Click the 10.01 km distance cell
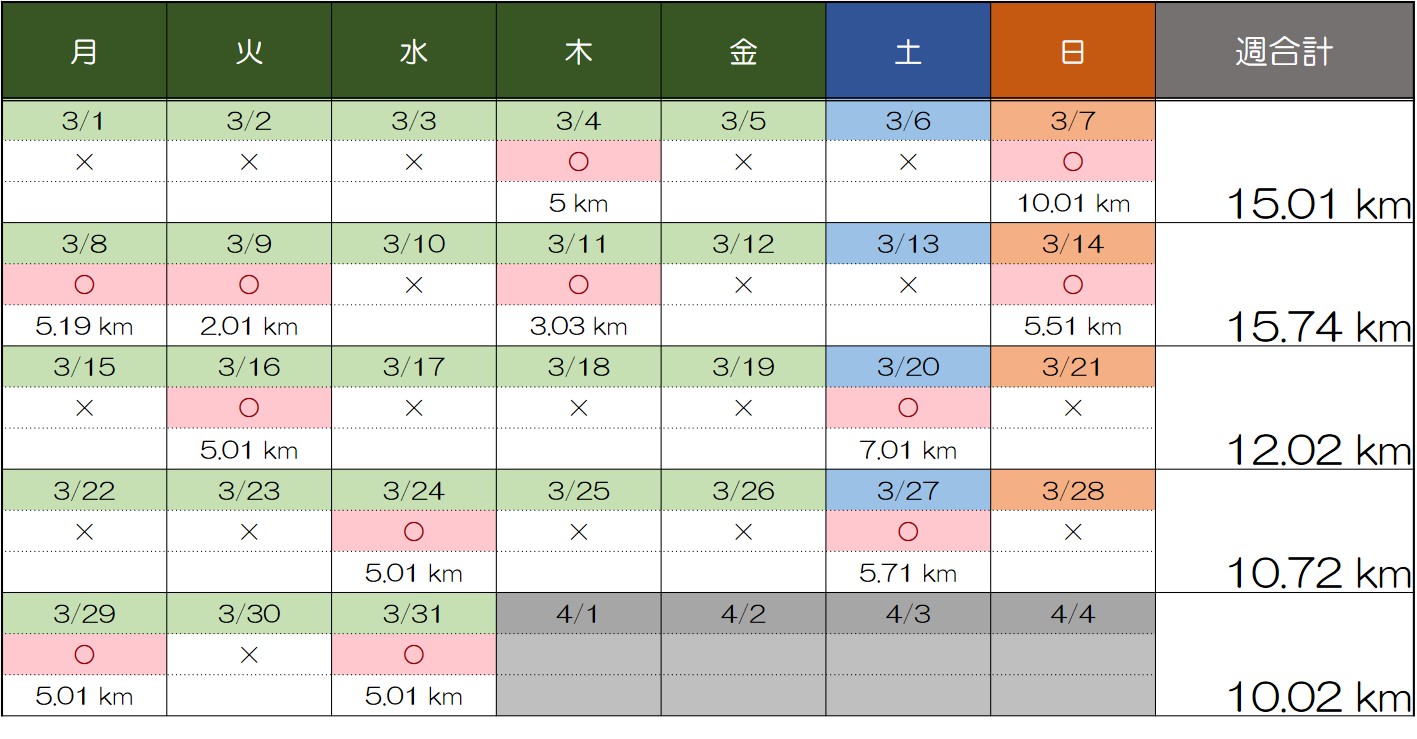The image size is (1417, 739). (x=1073, y=203)
